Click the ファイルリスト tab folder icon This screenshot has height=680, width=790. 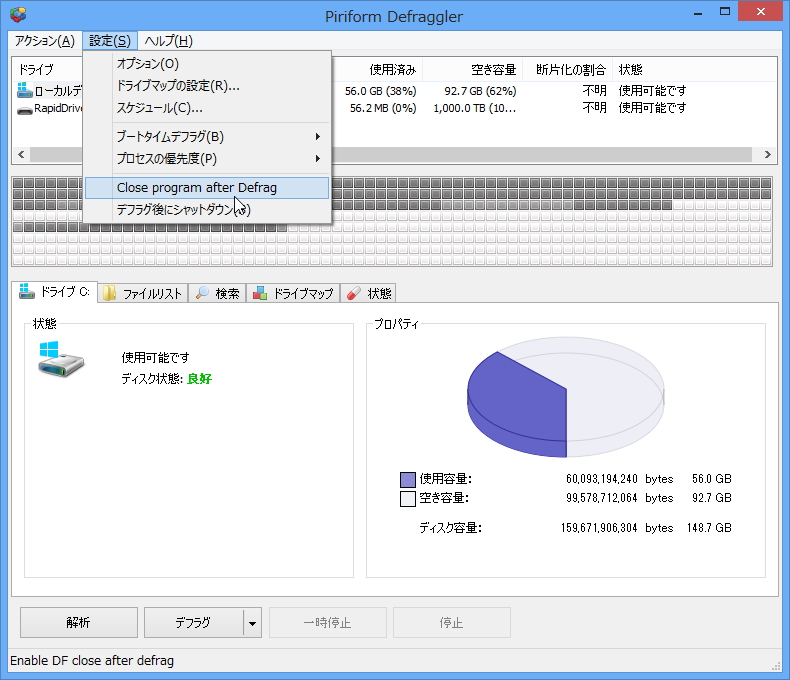coord(109,293)
